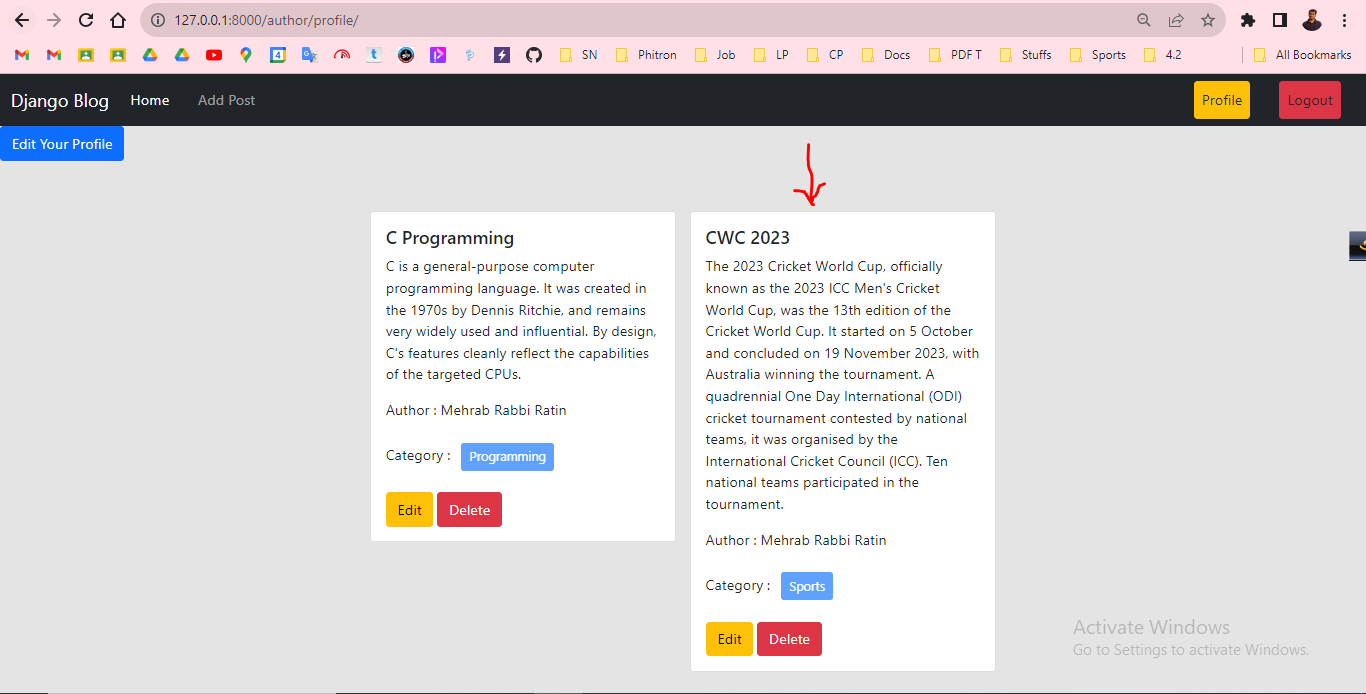Open the GitHub bookmark icon

[x=534, y=55]
